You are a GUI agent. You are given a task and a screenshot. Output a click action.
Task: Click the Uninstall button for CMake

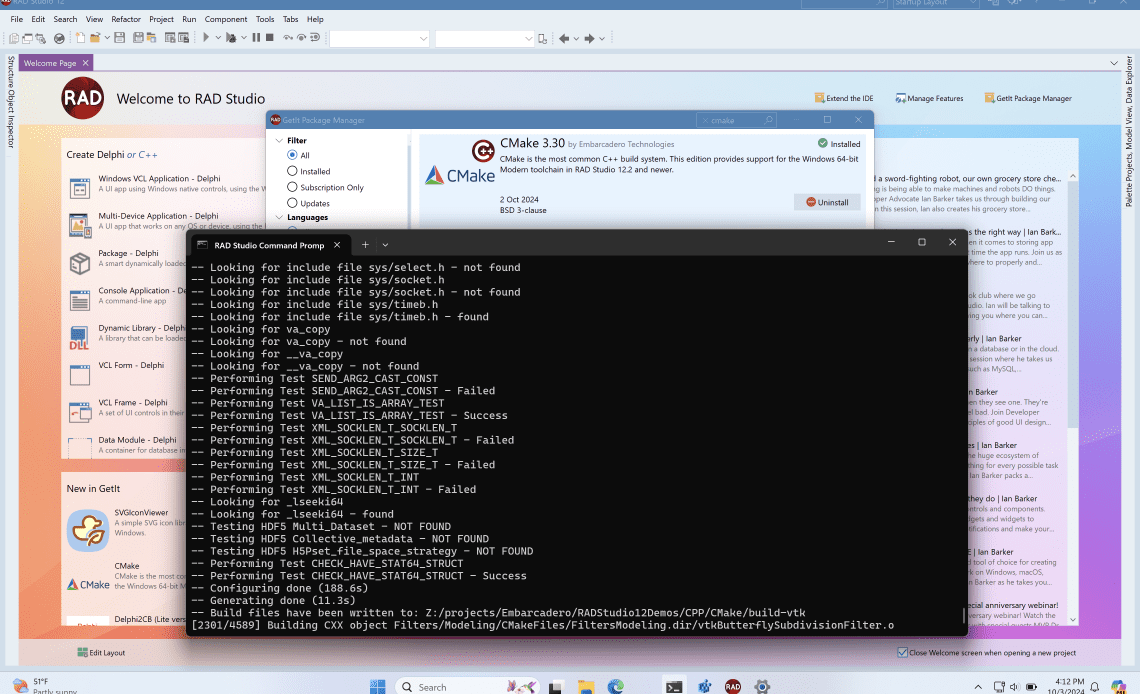tap(827, 202)
